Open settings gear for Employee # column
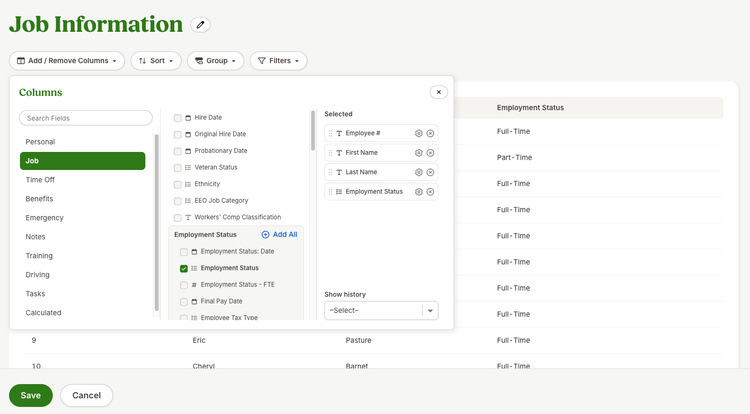Screen dimensions: 750x414 point(419,133)
